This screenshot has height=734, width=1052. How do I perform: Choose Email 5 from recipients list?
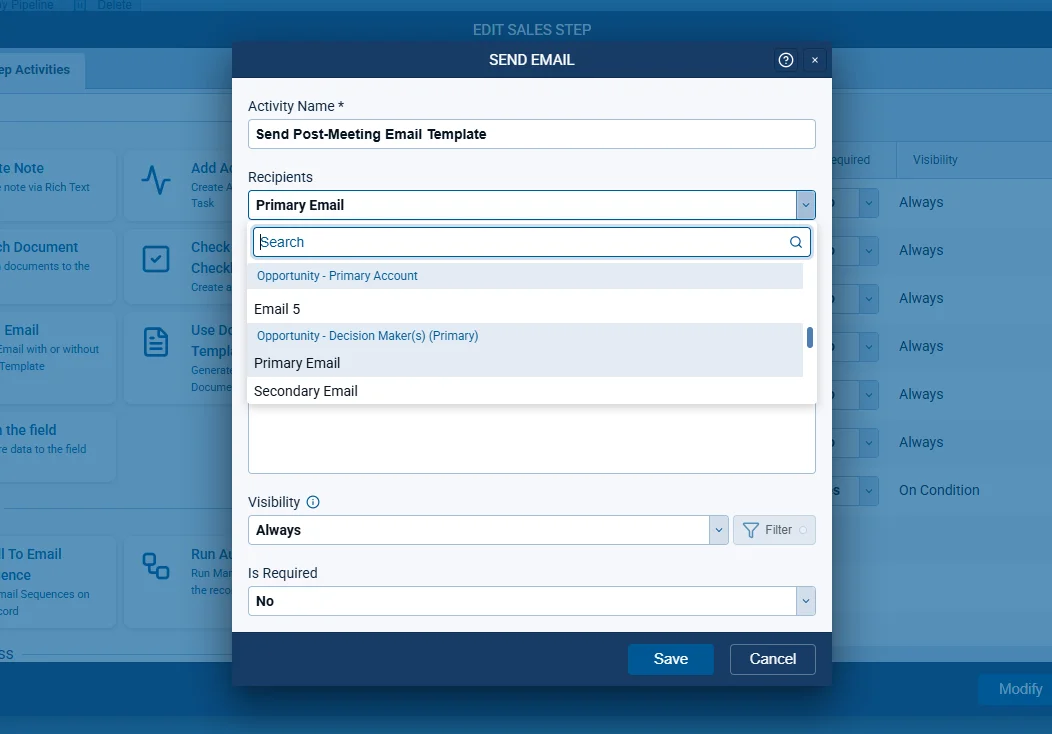point(525,309)
